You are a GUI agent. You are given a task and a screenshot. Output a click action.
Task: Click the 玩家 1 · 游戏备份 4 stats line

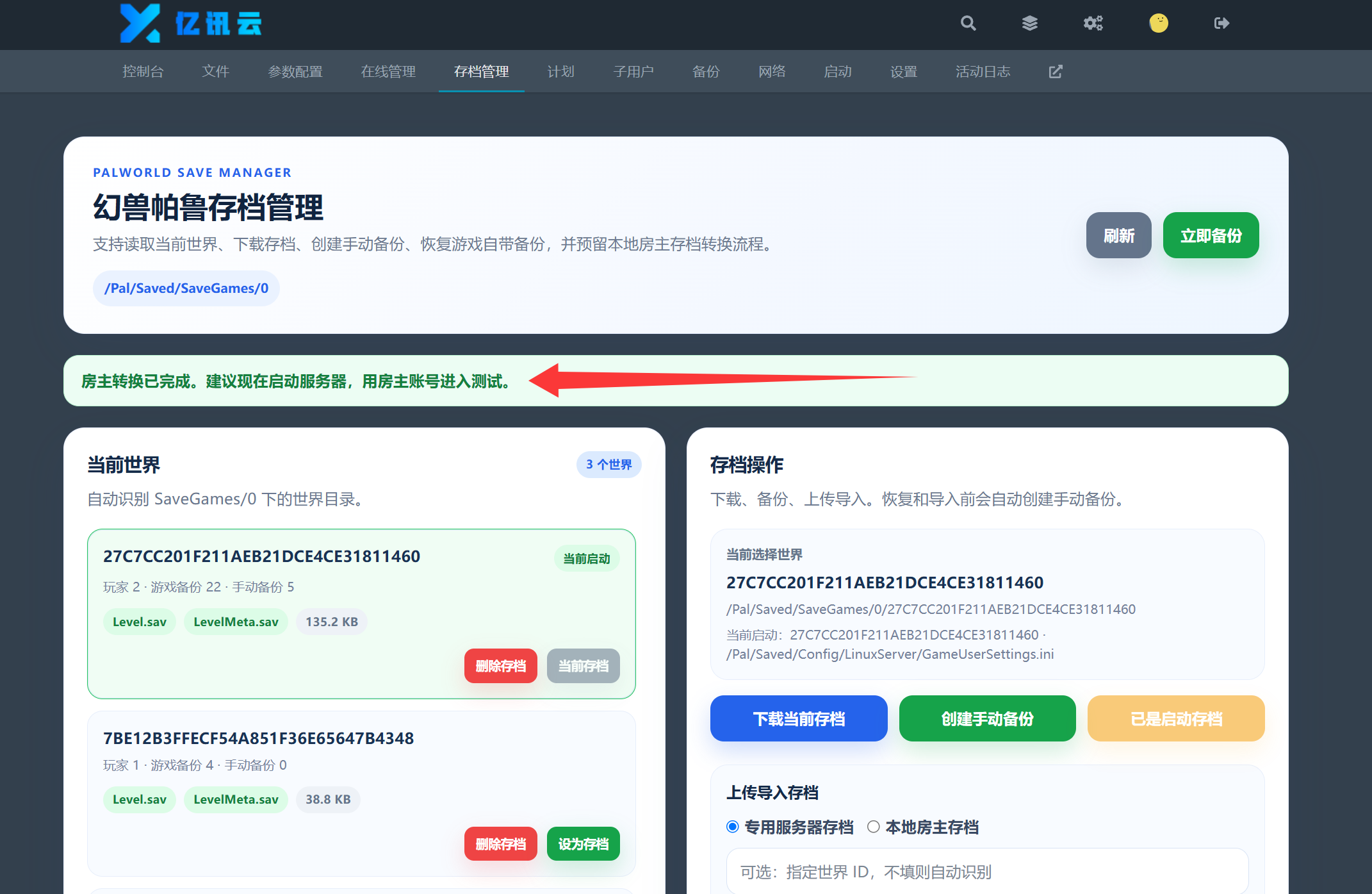[x=195, y=765]
